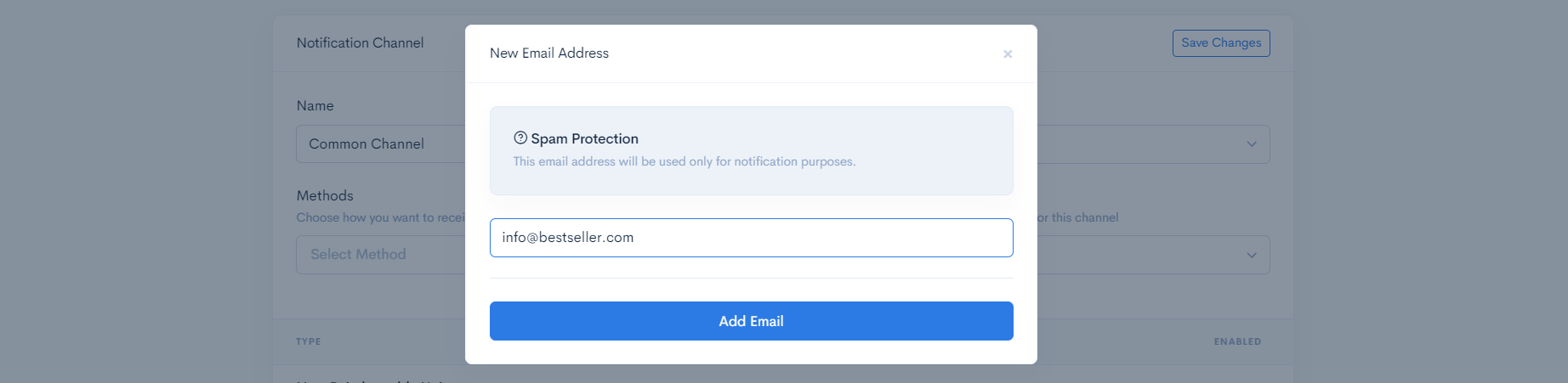Image resolution: width=1568 pixels, height=383 pixels.
Task: Click the 'Choose how you want to receive' hint
Action: tap(381, 217)
